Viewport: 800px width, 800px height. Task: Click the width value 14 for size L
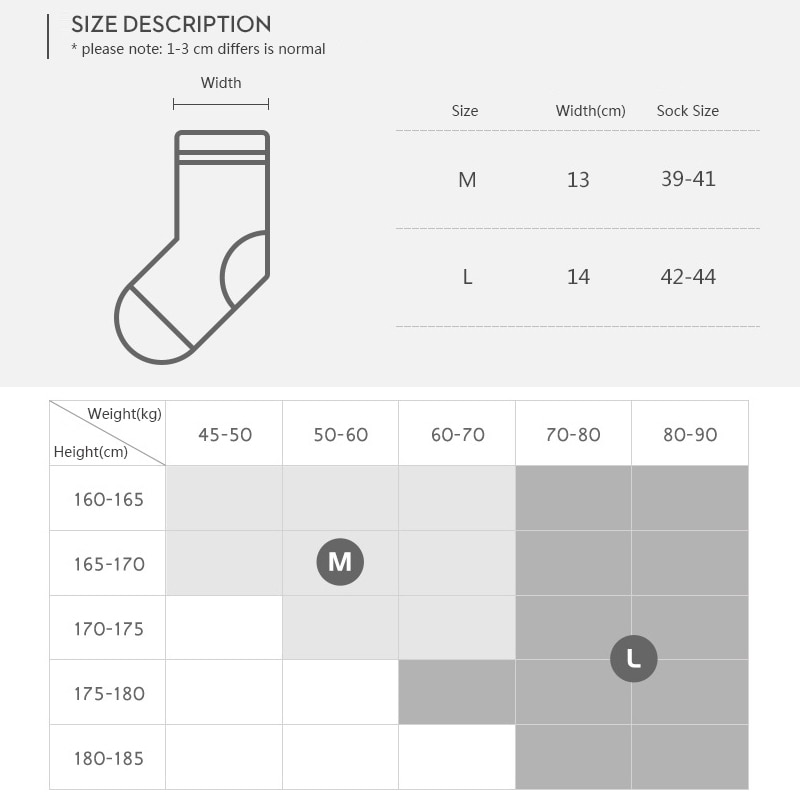point(578,277)
